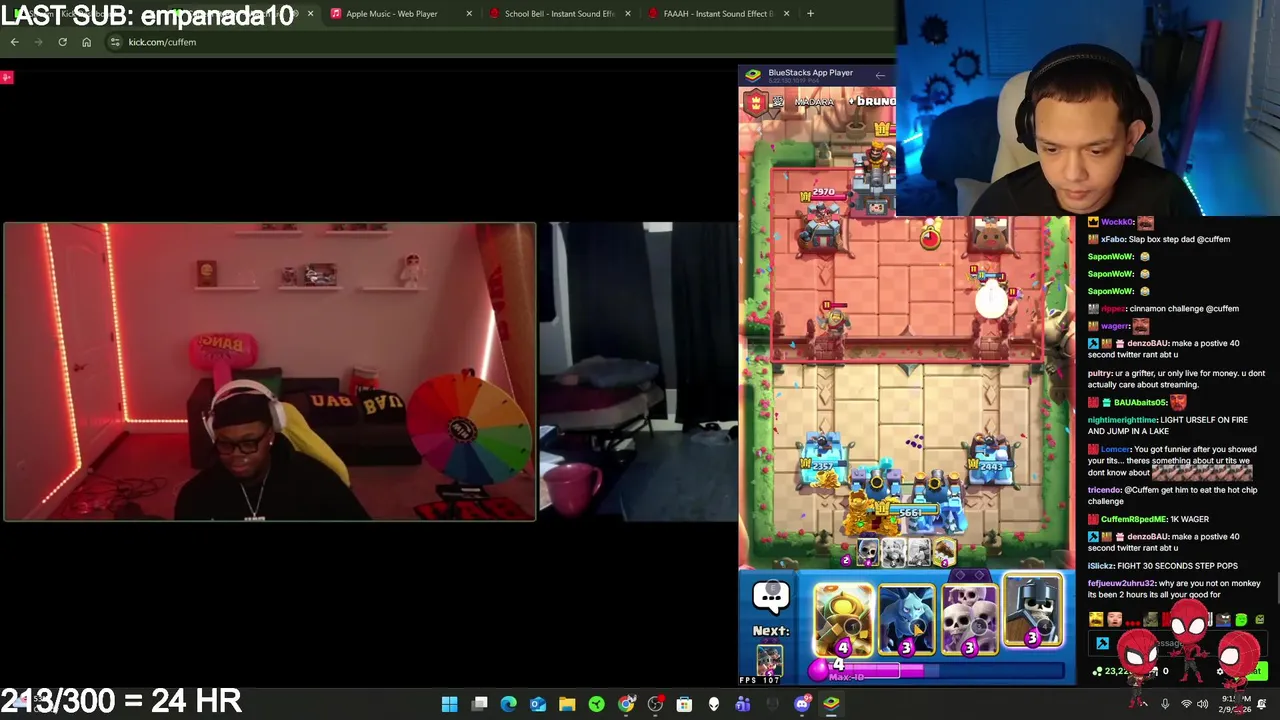The width and height of the screenshot is (1280, 720).
Task: Click username tricendo in chat
Action: (1104, 490)
